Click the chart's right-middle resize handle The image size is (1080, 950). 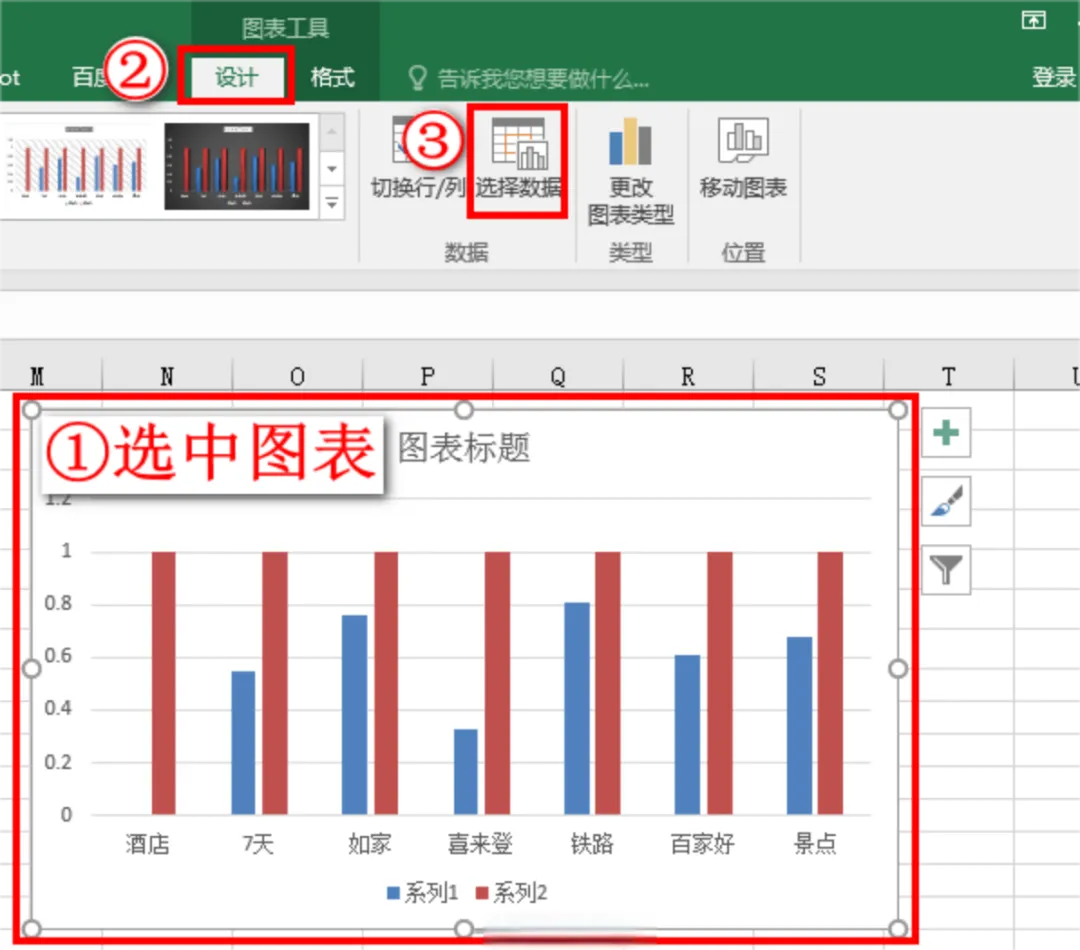897,668
